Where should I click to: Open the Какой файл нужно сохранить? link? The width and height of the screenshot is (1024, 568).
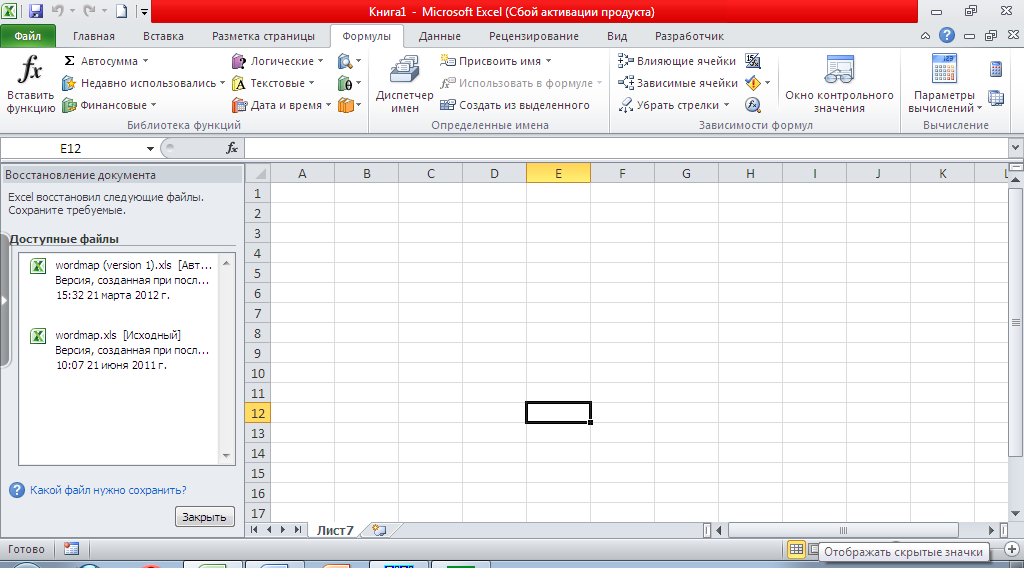click(x=108, y=490)
